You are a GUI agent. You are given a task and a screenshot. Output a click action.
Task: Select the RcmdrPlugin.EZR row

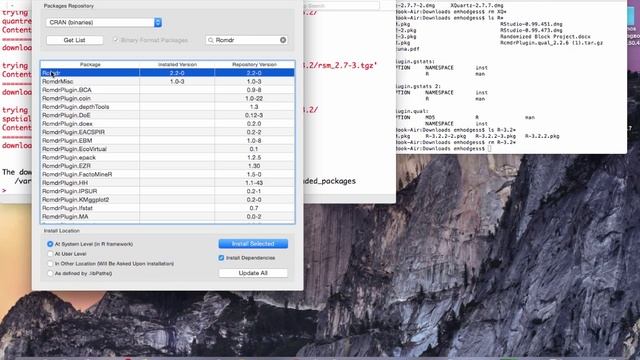pyautogui.click(x=167, y=166)
